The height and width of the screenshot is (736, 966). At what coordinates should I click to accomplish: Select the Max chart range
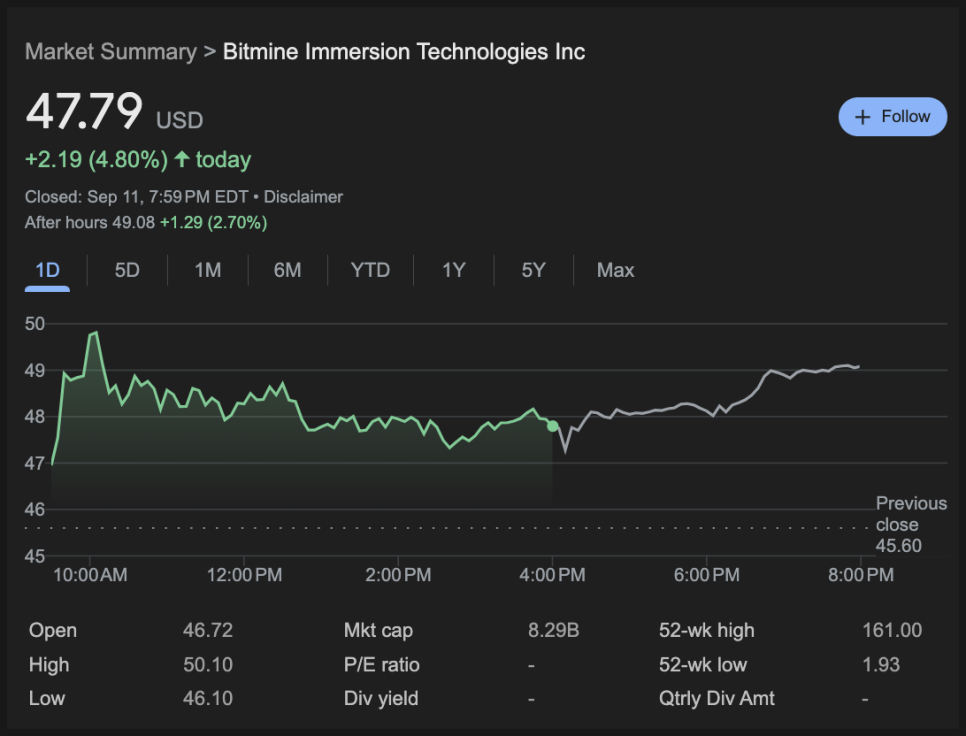pyautogui.click(x=615, y=270)
